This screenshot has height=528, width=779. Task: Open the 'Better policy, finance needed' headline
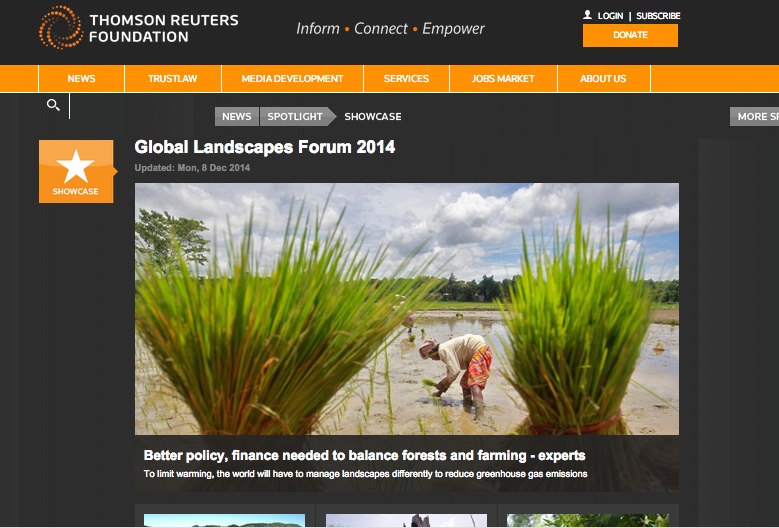(x=364, y=455)
